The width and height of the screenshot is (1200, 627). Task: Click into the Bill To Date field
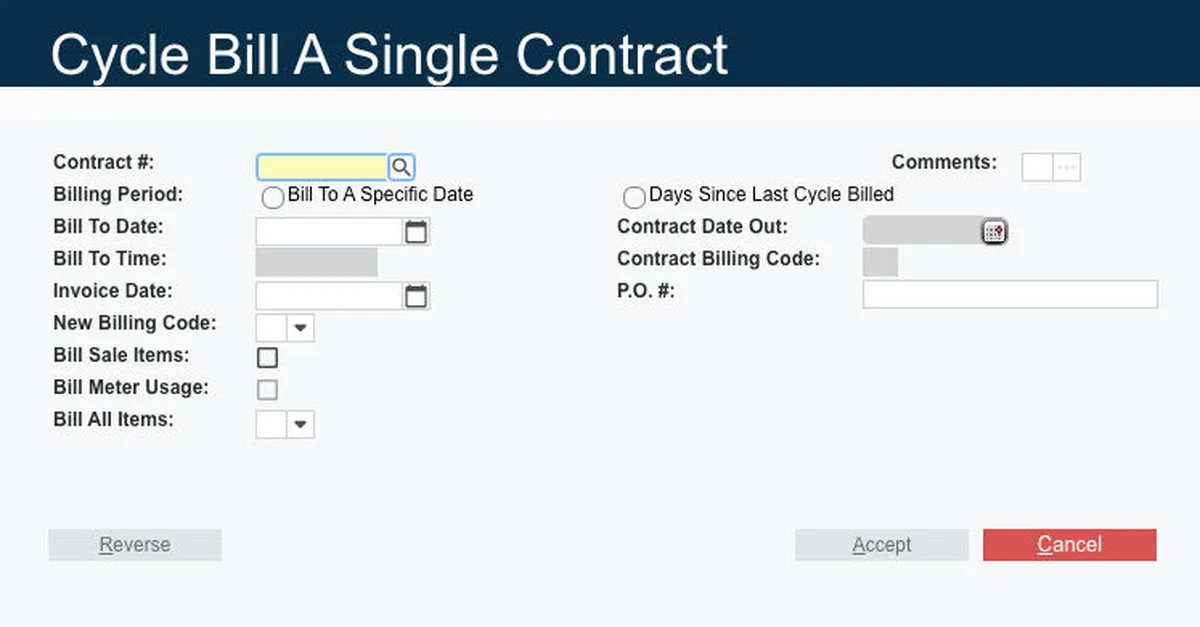[329, 232]
